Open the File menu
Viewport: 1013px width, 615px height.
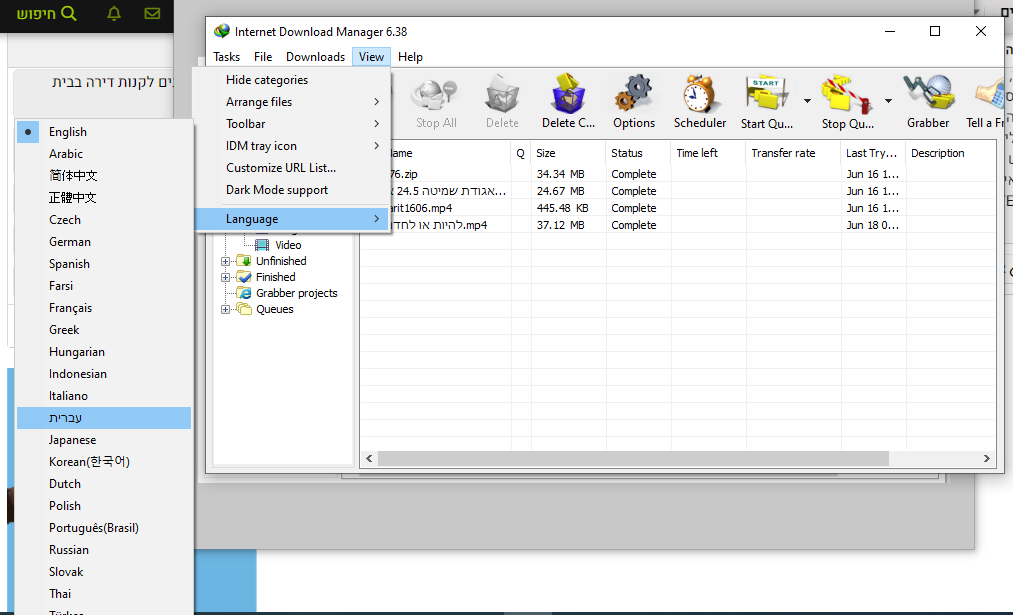(263, 57)
